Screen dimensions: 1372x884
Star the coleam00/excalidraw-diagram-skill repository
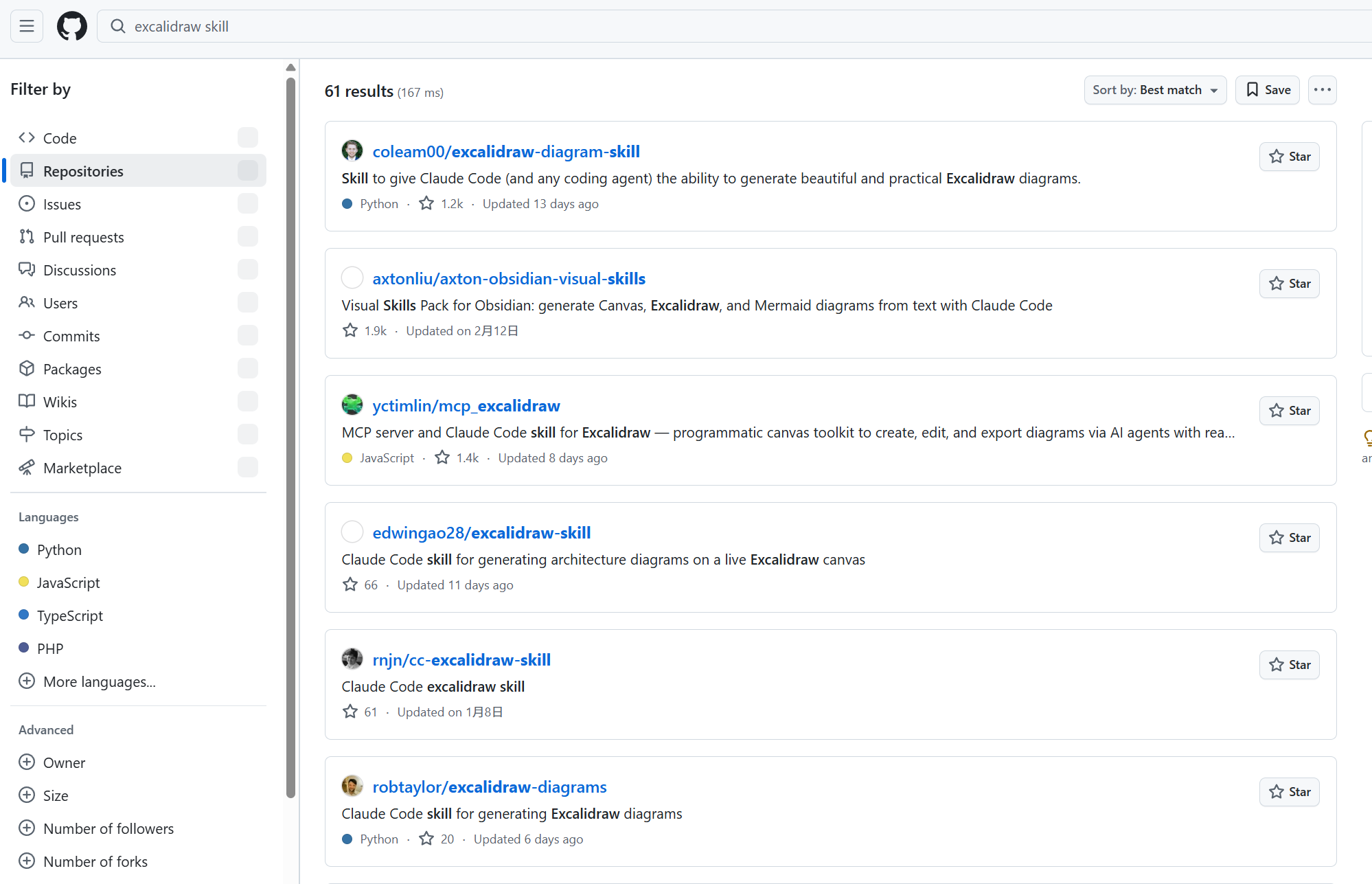(1289, 157)
